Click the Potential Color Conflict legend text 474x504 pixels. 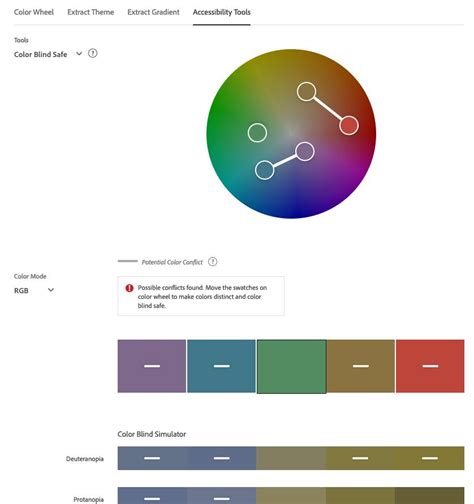coord(172,262)
